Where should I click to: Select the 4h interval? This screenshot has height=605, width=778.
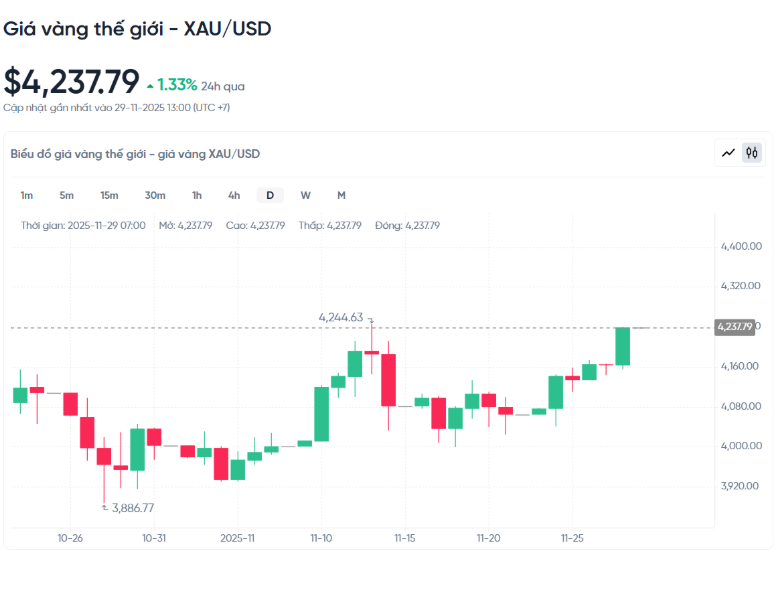coord(234,195)
